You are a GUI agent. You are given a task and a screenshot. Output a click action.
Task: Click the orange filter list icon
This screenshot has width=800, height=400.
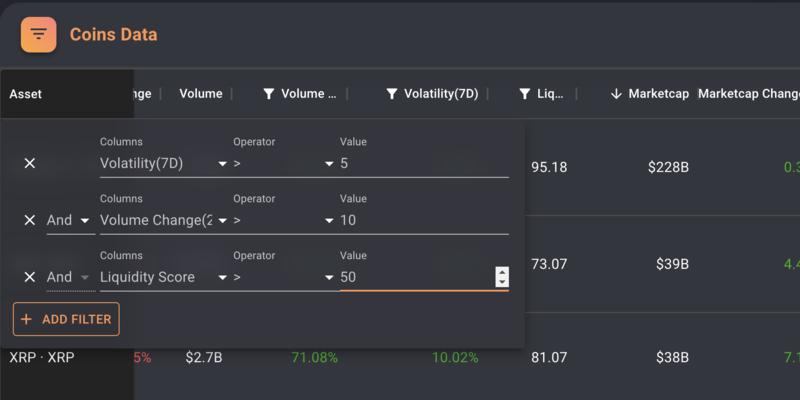click(38, 34)
